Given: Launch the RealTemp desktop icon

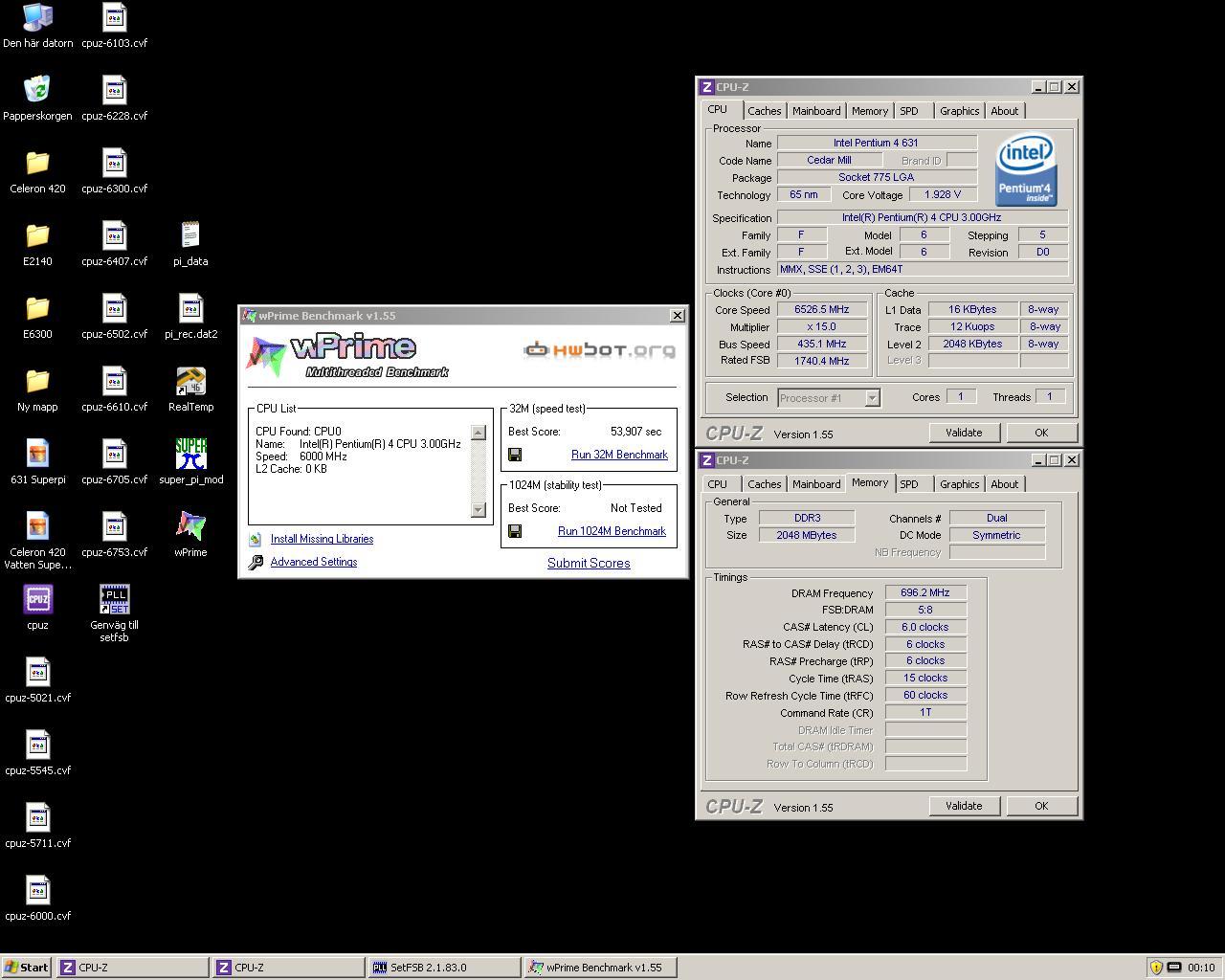Looking at the screenshot, I should click(x=190, y=390).
